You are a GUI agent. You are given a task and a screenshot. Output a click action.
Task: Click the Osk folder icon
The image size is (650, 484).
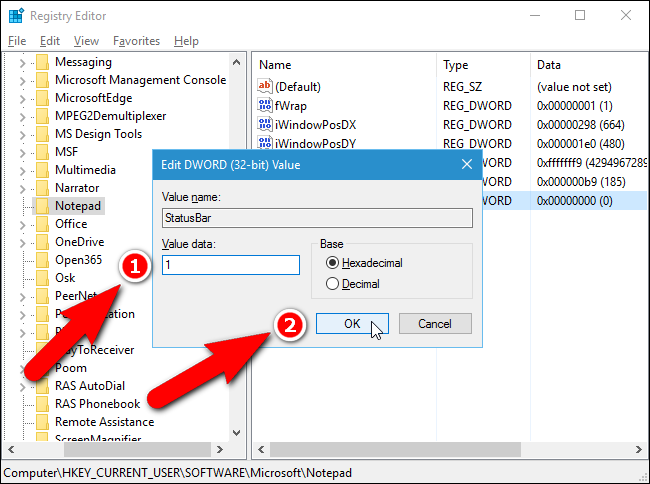pos(42,278)
